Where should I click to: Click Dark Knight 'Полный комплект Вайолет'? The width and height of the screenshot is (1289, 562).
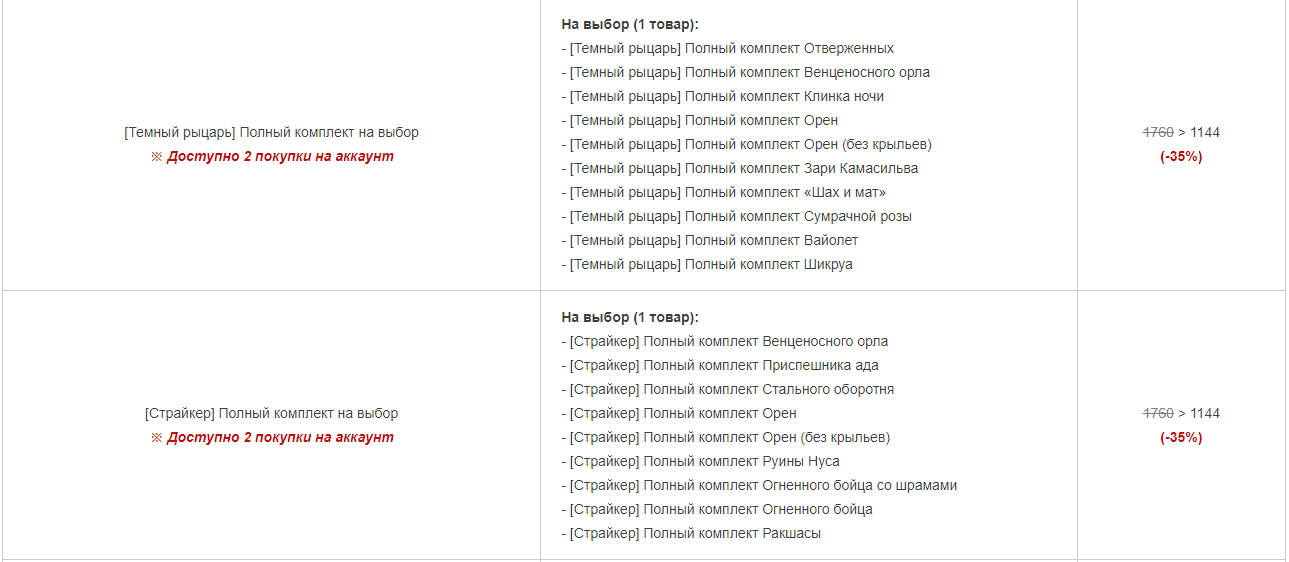pyautogui.click(x=709, y=240)
